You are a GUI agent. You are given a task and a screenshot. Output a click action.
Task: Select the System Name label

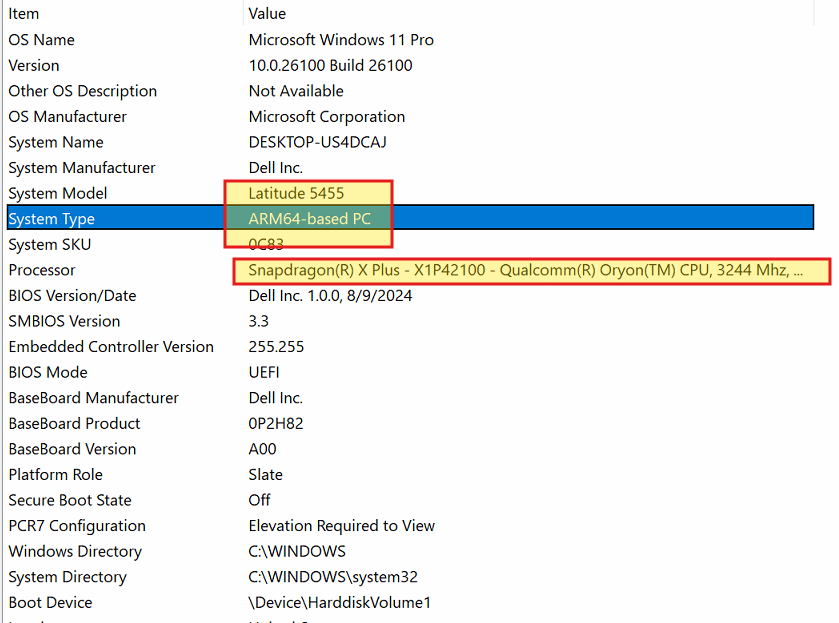[56, 142]
